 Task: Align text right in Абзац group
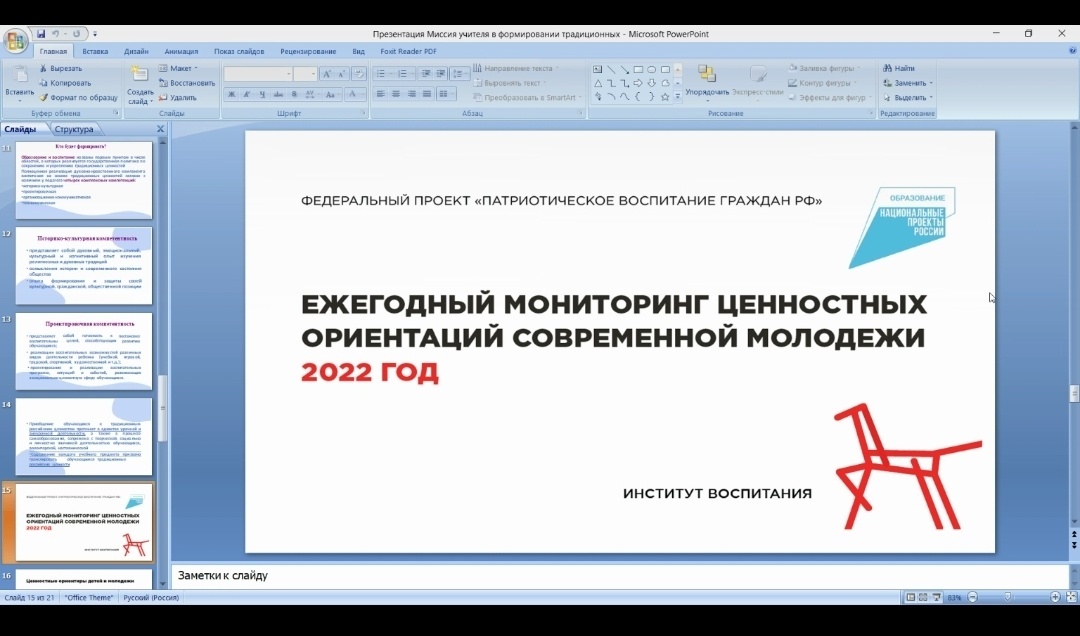[x=411, y=94]
